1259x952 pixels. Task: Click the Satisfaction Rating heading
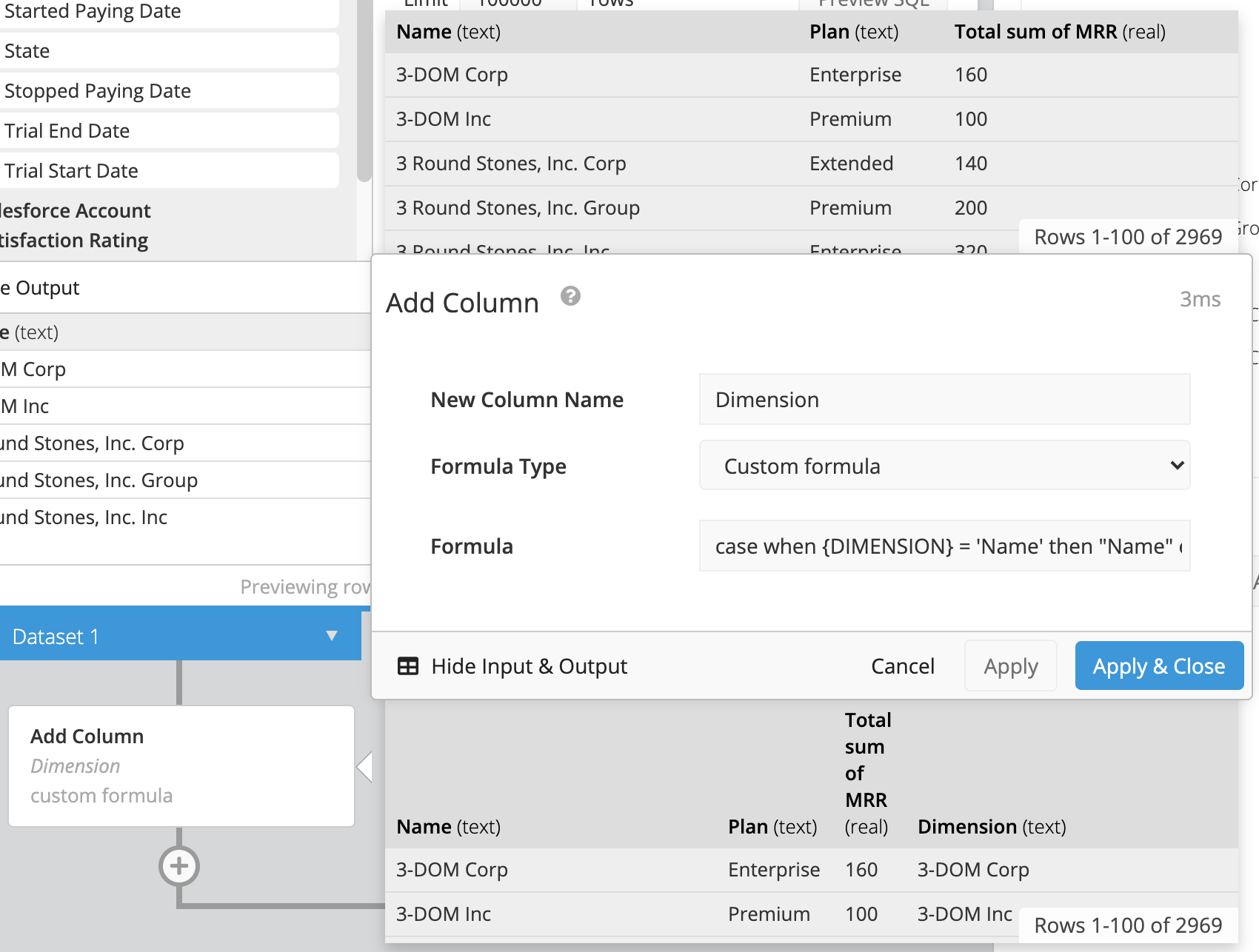point(74,241)
